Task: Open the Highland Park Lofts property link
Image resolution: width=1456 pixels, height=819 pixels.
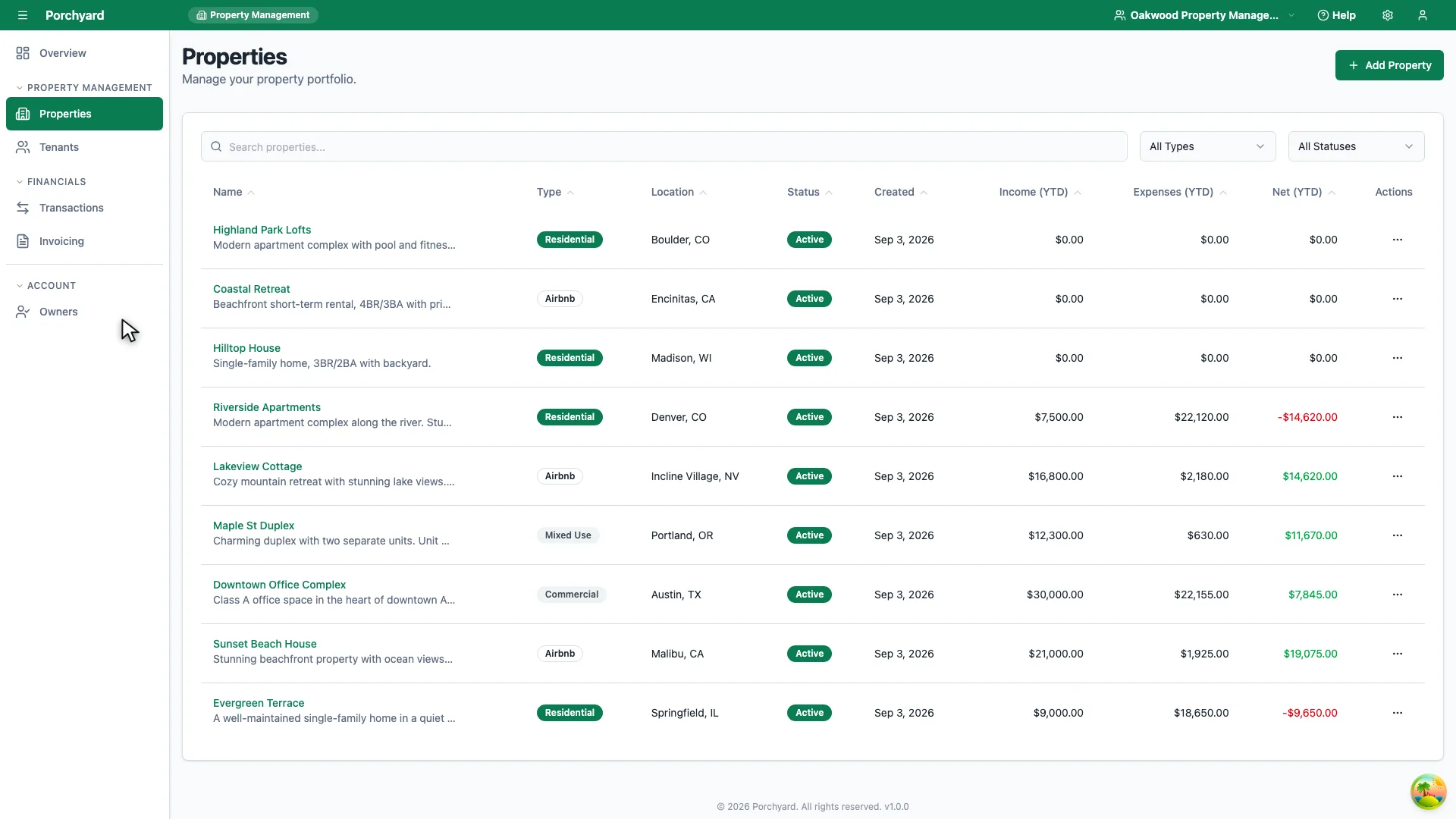Action: tap(262, 230)
